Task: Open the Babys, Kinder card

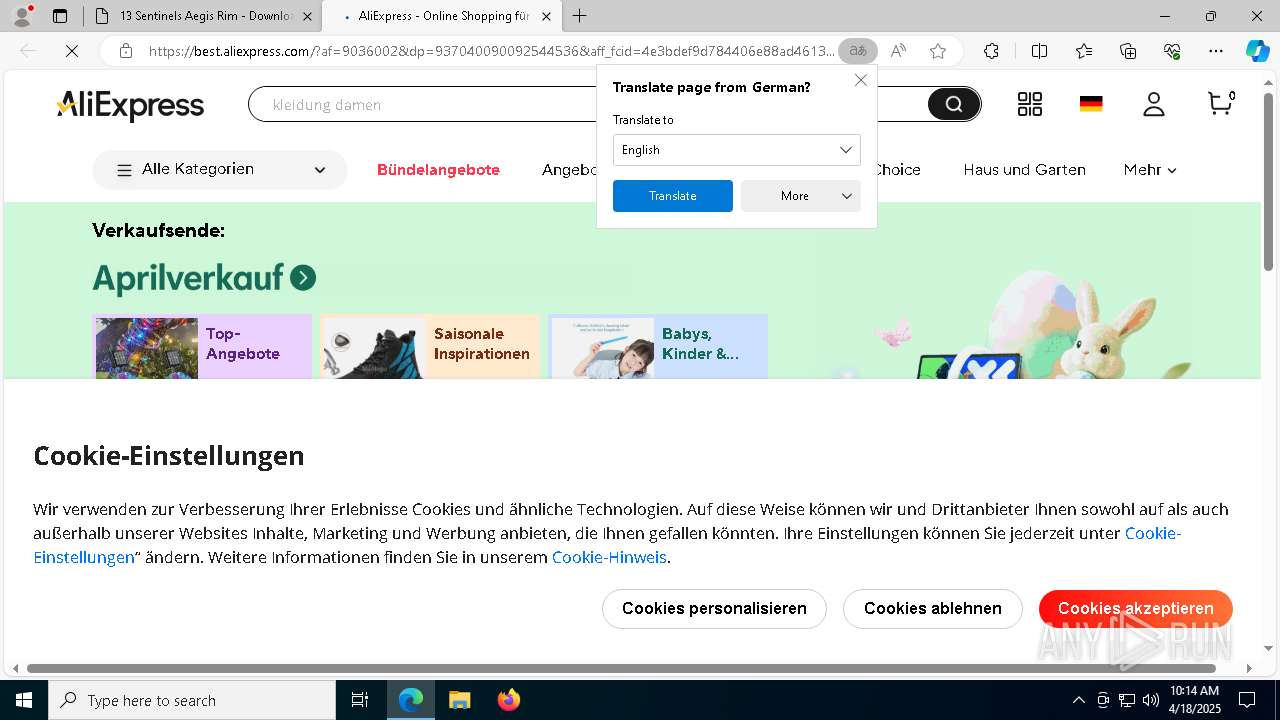Action: pos(658,346)
